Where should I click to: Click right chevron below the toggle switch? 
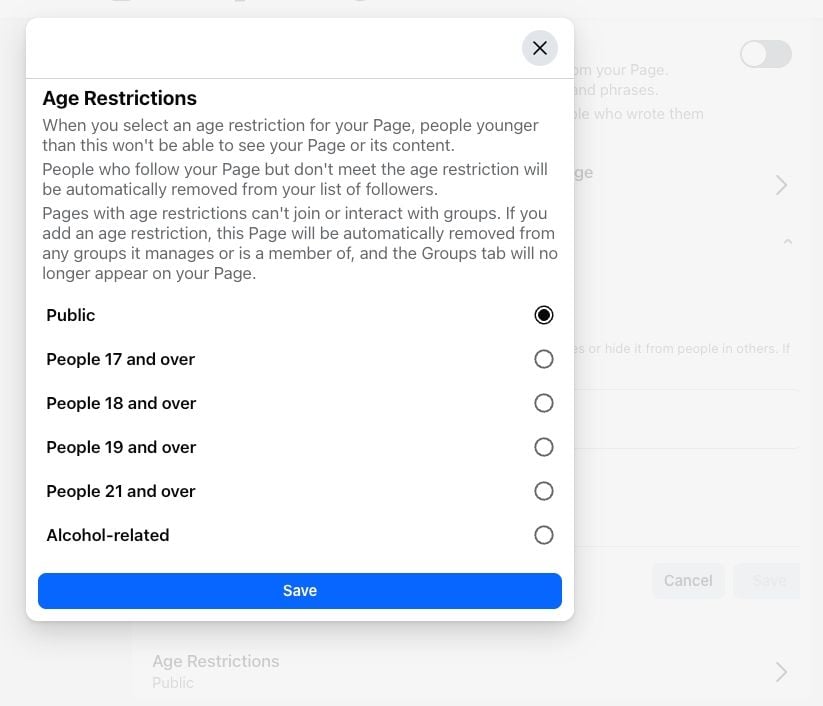(x=781, y=185)
